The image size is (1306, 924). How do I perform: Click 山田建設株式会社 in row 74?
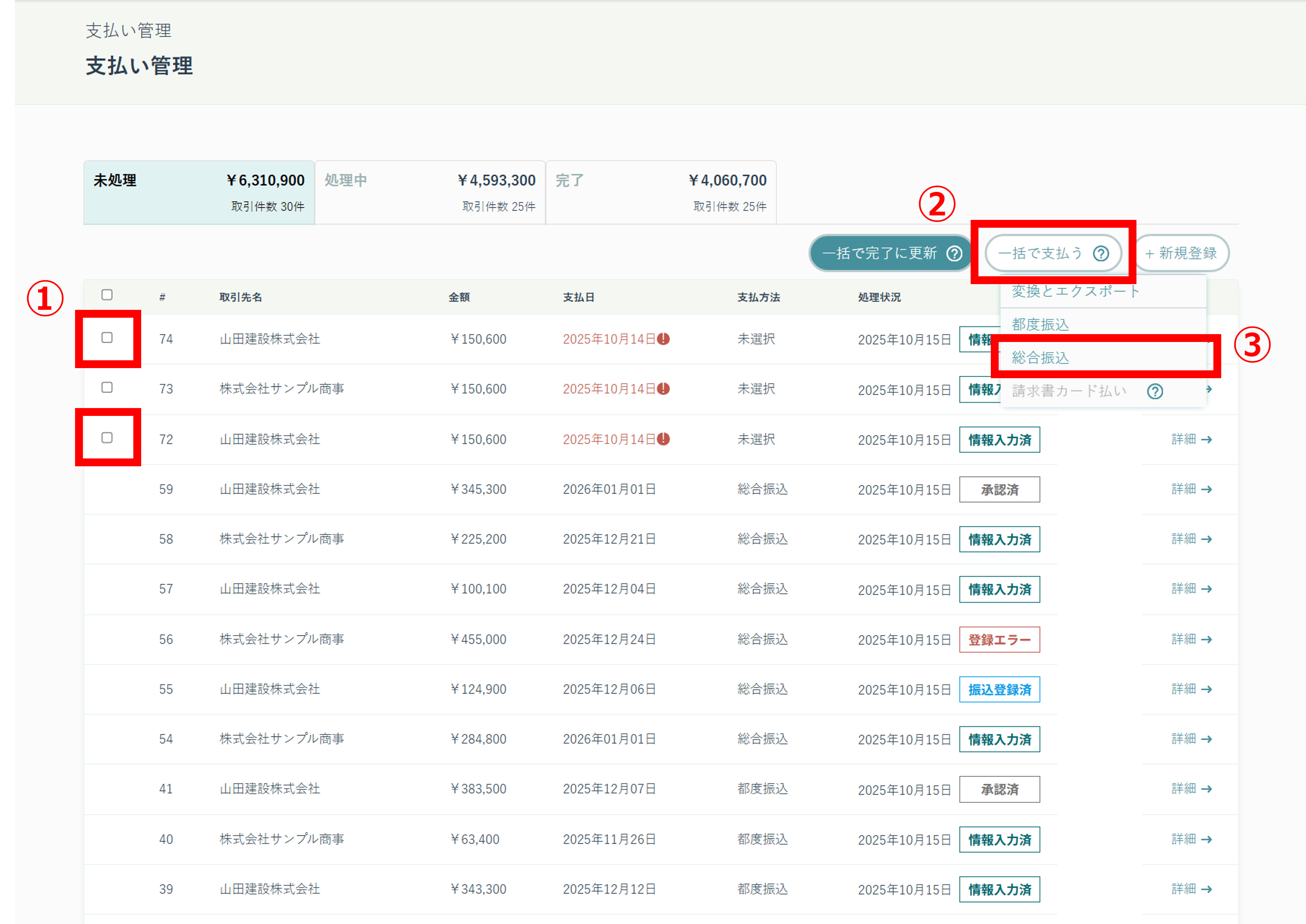coord(270,339)
